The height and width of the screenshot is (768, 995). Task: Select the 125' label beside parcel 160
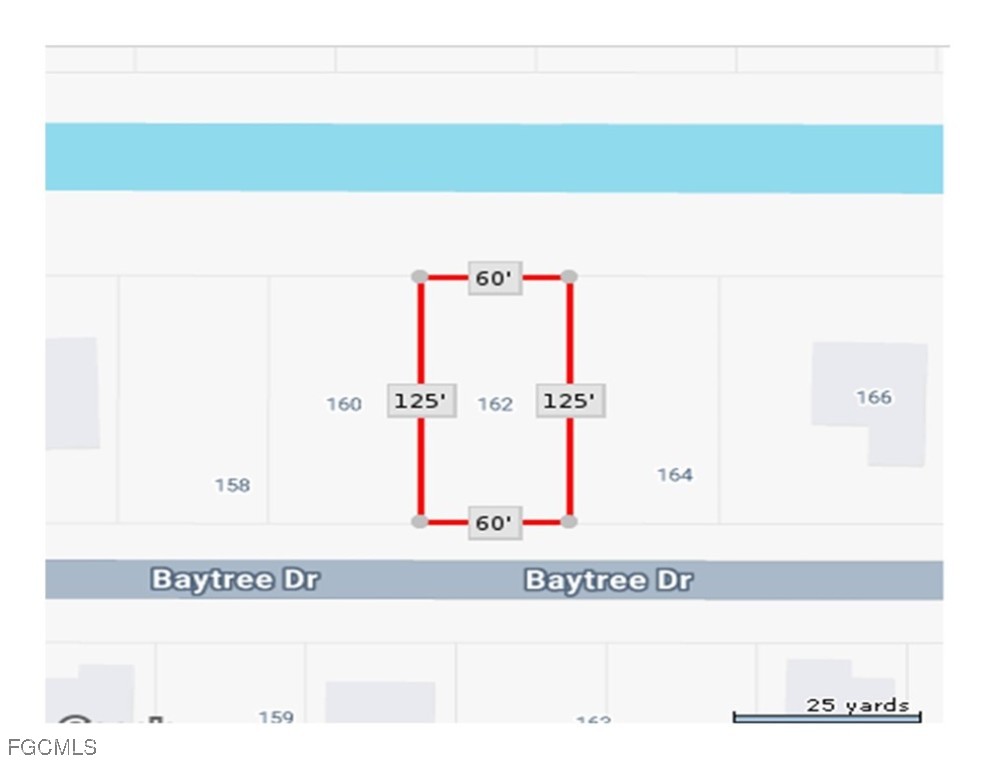421,401
